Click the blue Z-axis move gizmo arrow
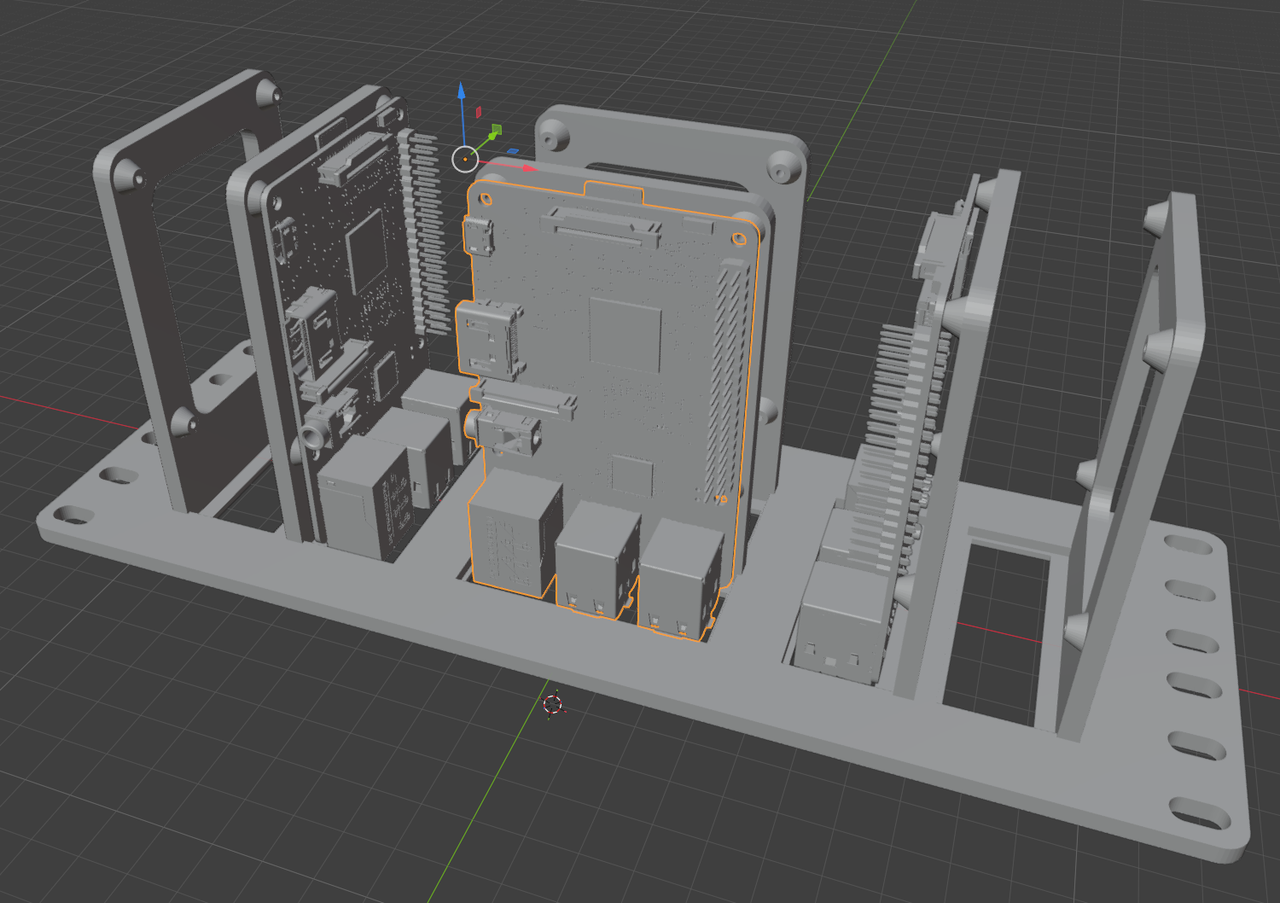1280x903 pixels. pos(461,93)
